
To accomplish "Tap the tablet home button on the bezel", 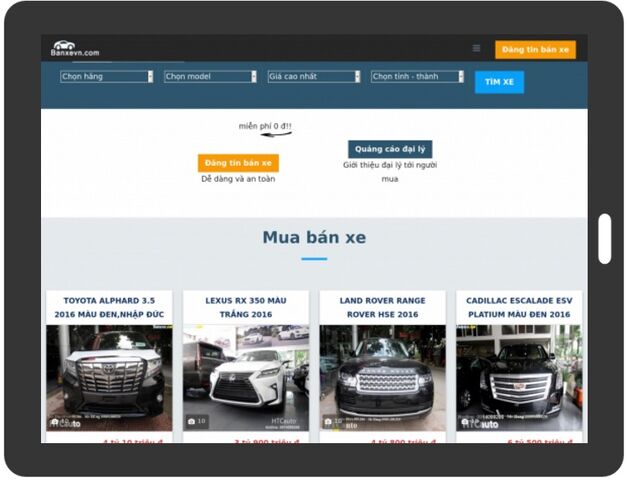I will [605, 239].
